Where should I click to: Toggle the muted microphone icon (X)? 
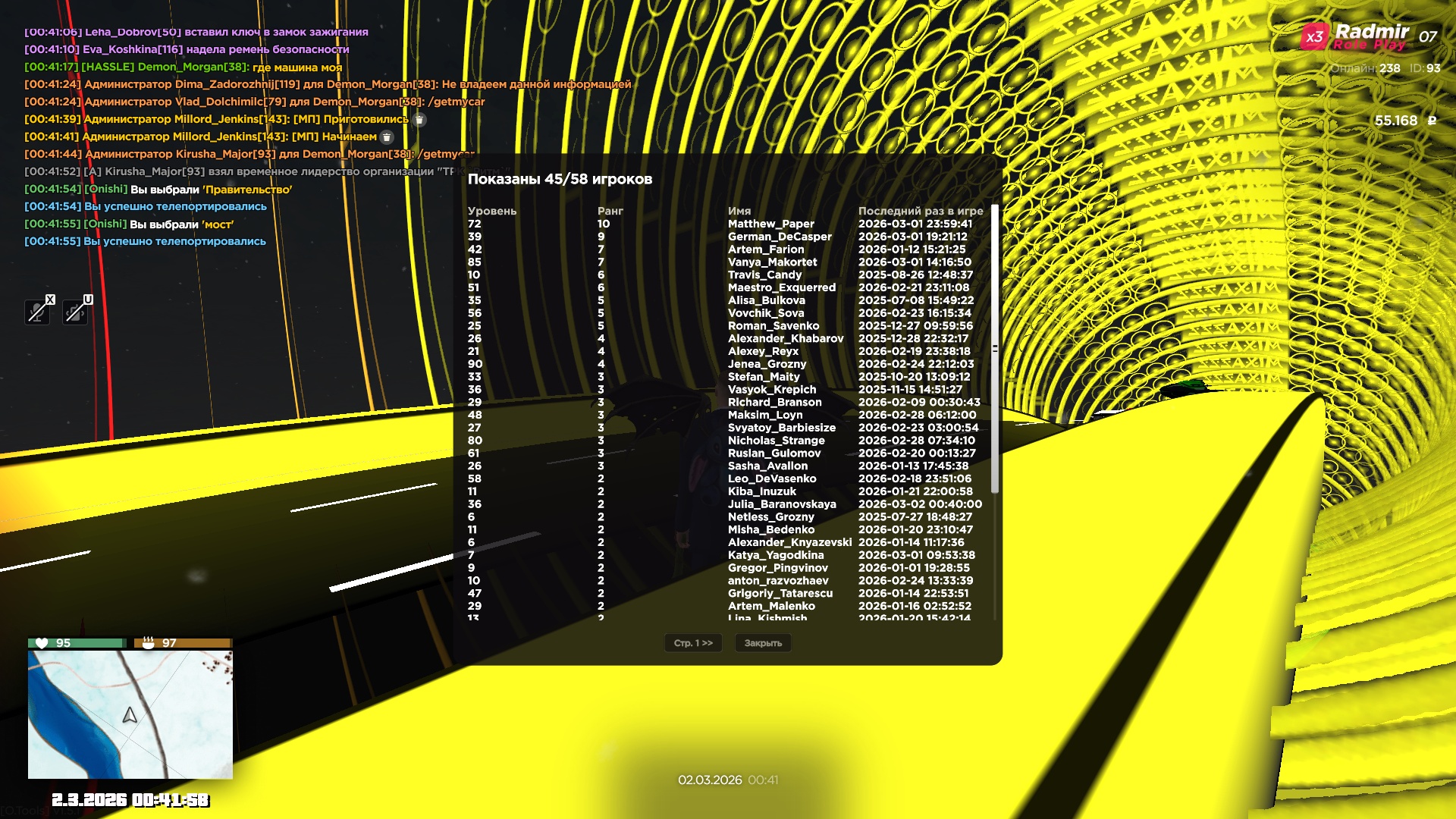click(37, 311)
